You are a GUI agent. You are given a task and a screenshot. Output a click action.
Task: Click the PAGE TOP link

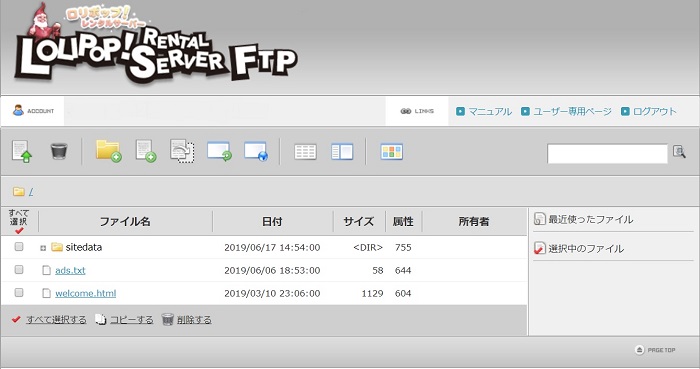[661, 350]
